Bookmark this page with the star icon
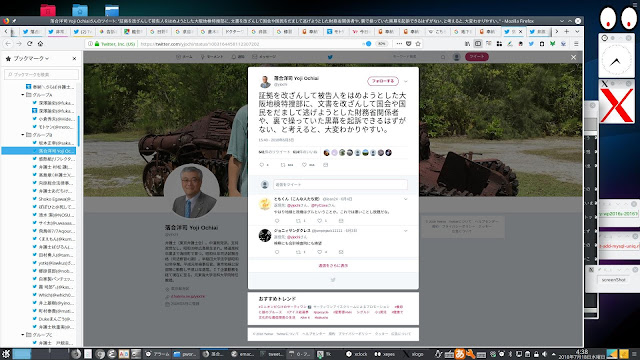Viewport: 640px width, 360px height. [418, 44]
